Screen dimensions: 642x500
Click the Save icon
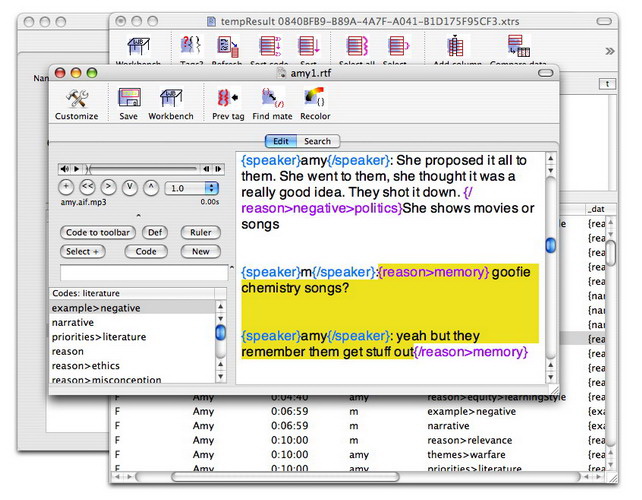(128, 99)
